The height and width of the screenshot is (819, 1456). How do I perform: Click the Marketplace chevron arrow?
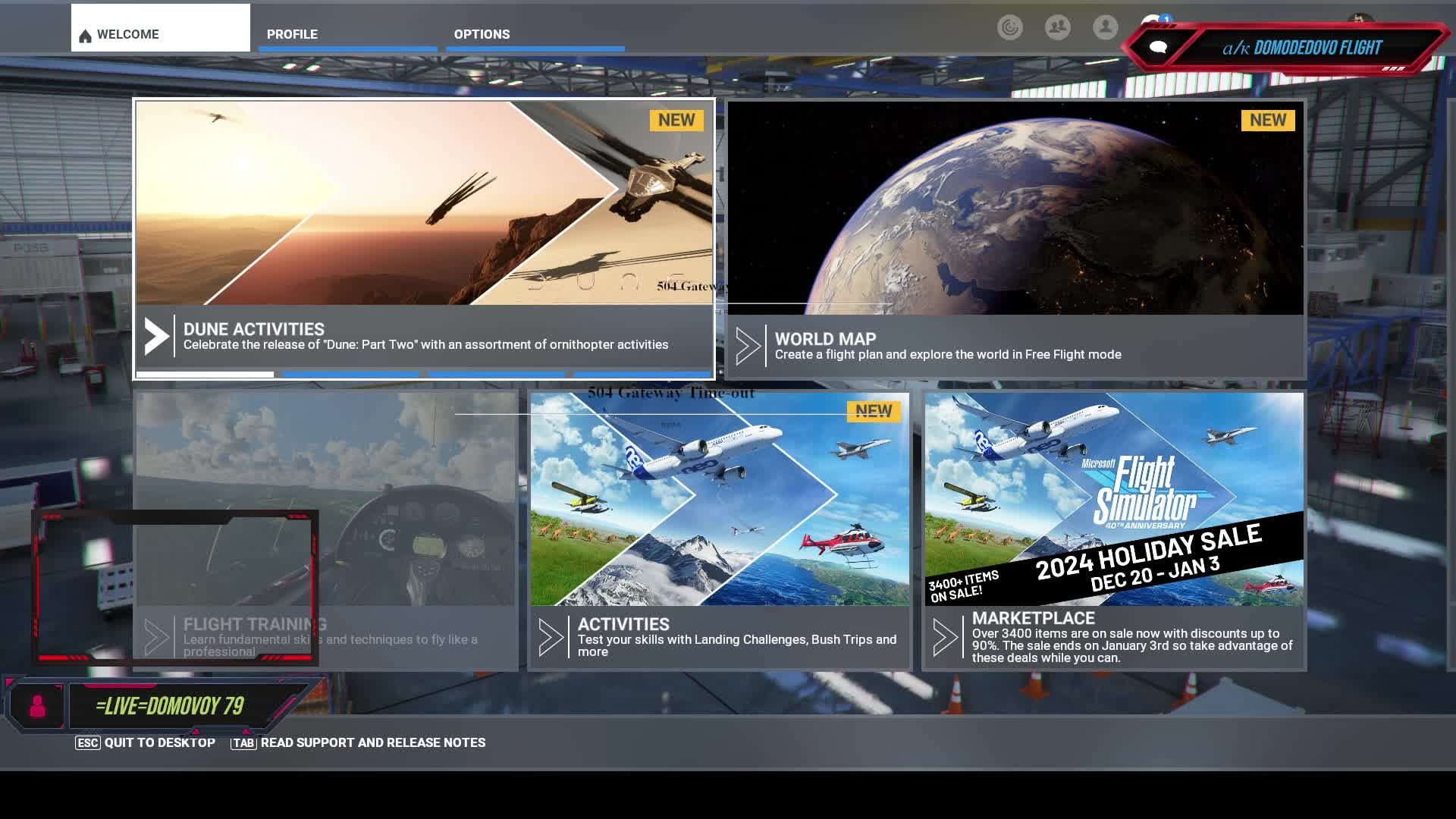945,637
